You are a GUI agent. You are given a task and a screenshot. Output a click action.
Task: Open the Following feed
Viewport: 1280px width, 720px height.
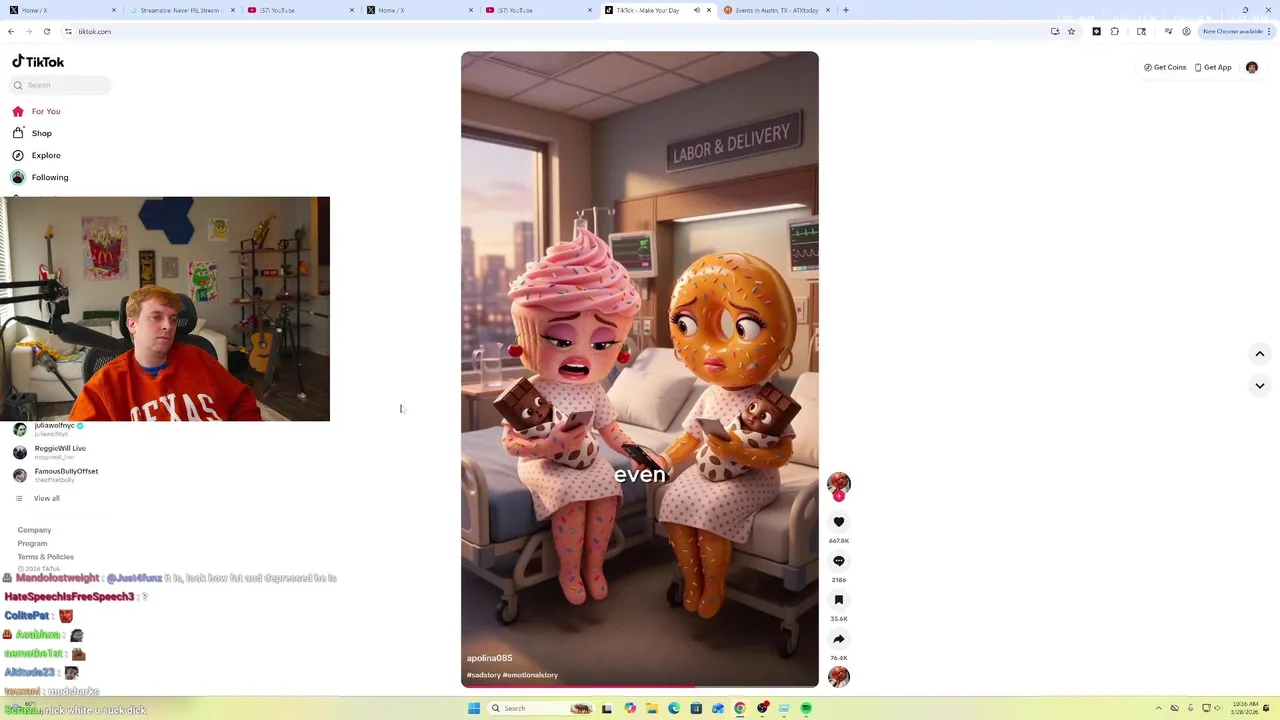41,177
